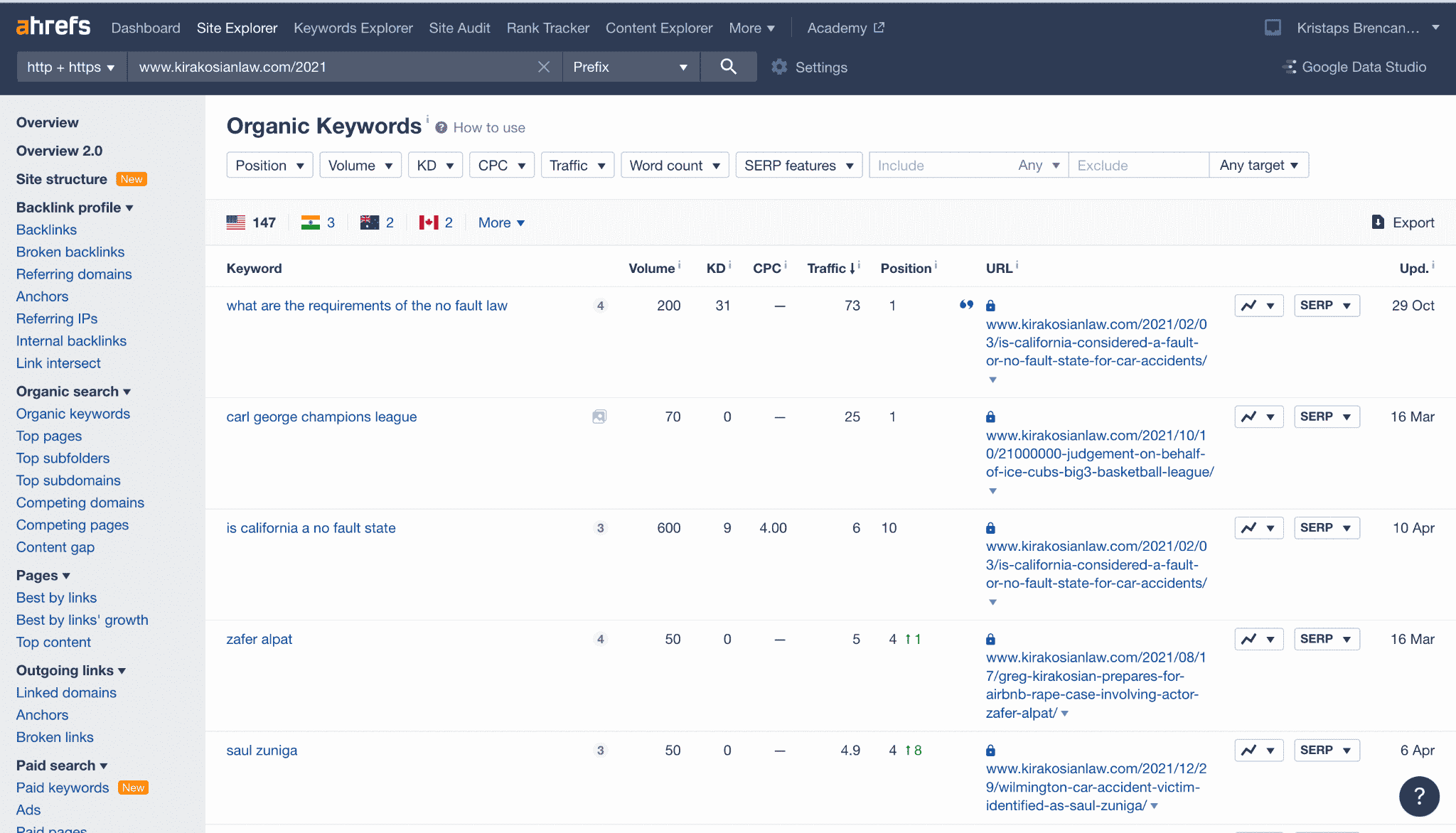Open the CPC filter dropdown
The height and width of the screenshot is (833, 1456).
click(501, 165)
